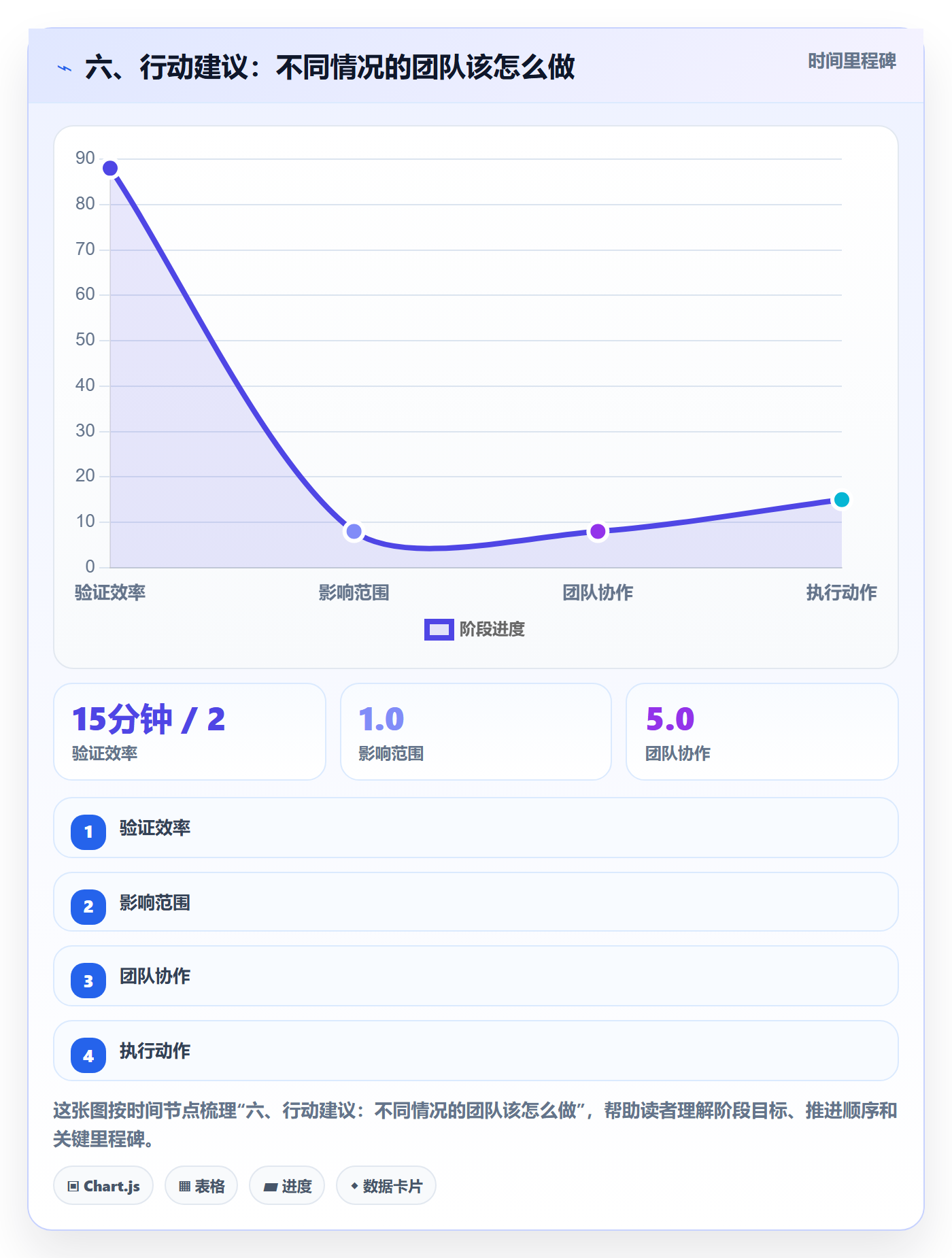Open the 1.0 影响范围 data card
Screen dimensions: 952x1258
[x=476, y=732]
